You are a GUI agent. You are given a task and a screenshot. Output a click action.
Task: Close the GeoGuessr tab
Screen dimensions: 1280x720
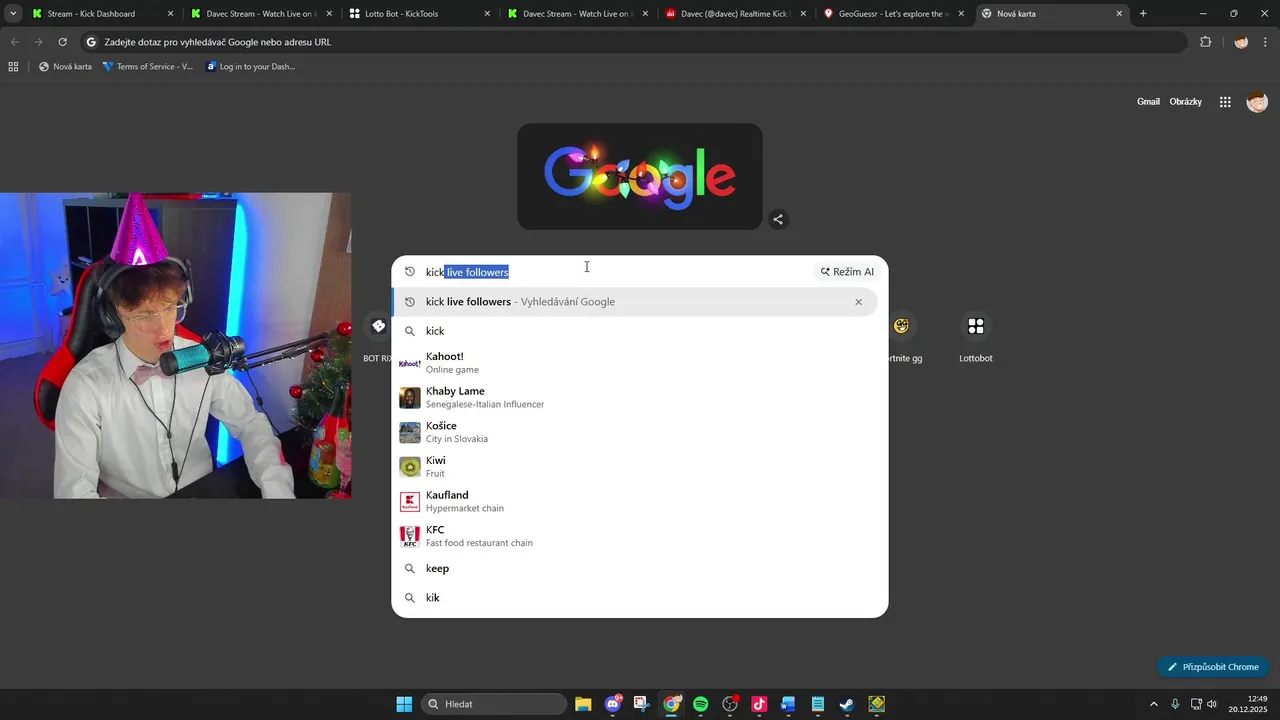pos(961,14)
